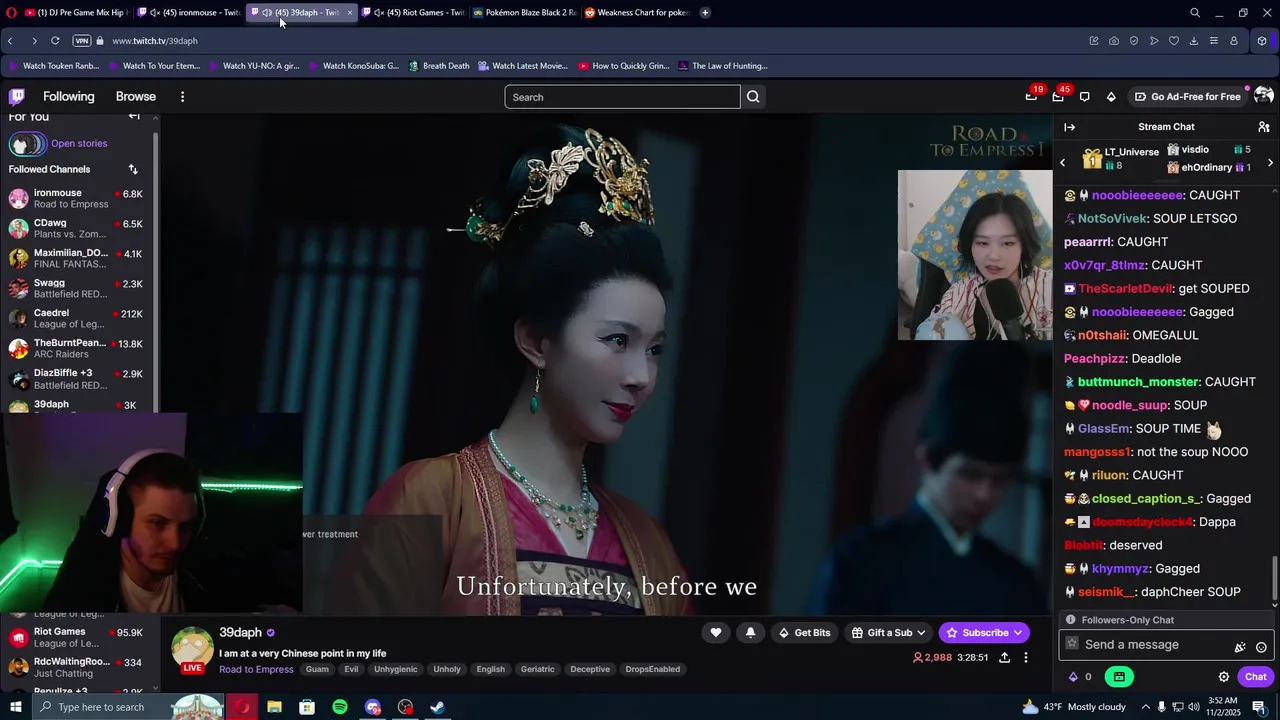The height and width of the screenshot is (720, 1280).
Task: Switch to Riot Games Twitch tab
Action: (x=412, y=13)
